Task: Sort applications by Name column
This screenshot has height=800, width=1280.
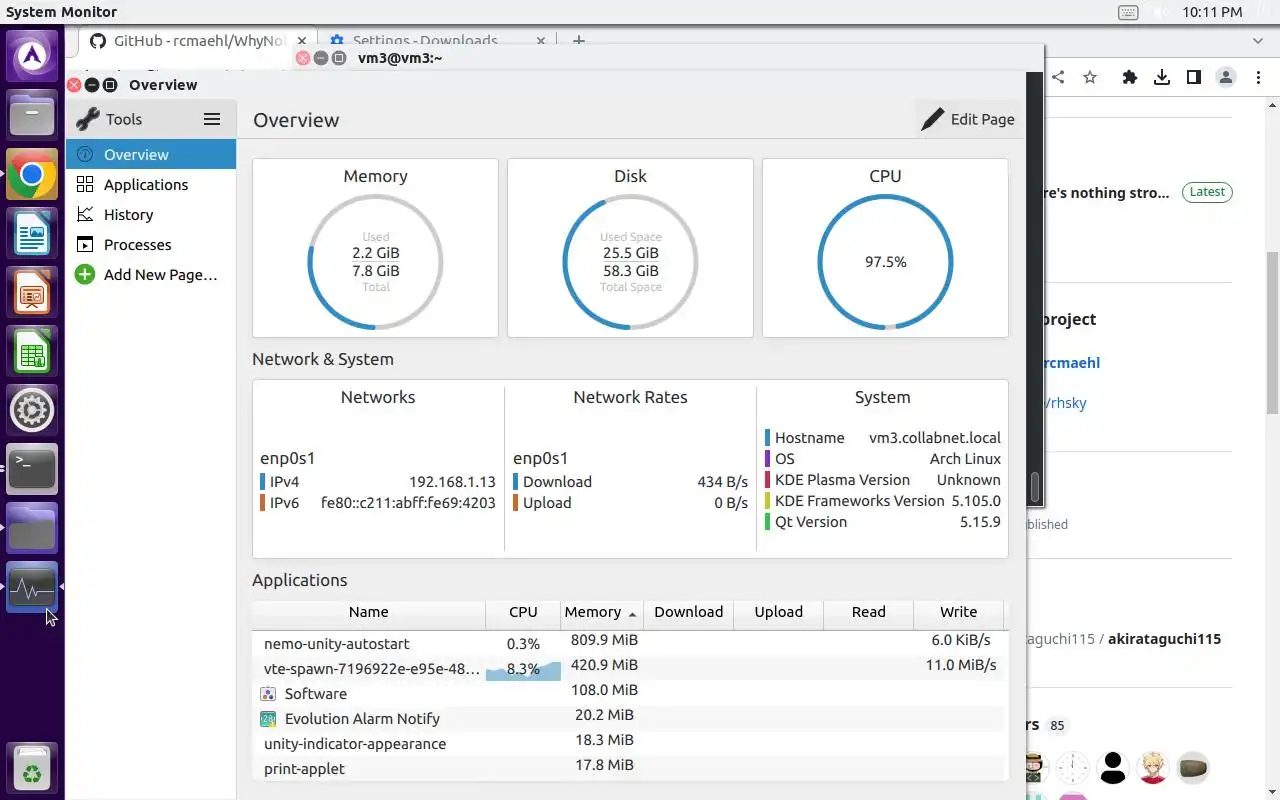Action: tap(368, 612)
